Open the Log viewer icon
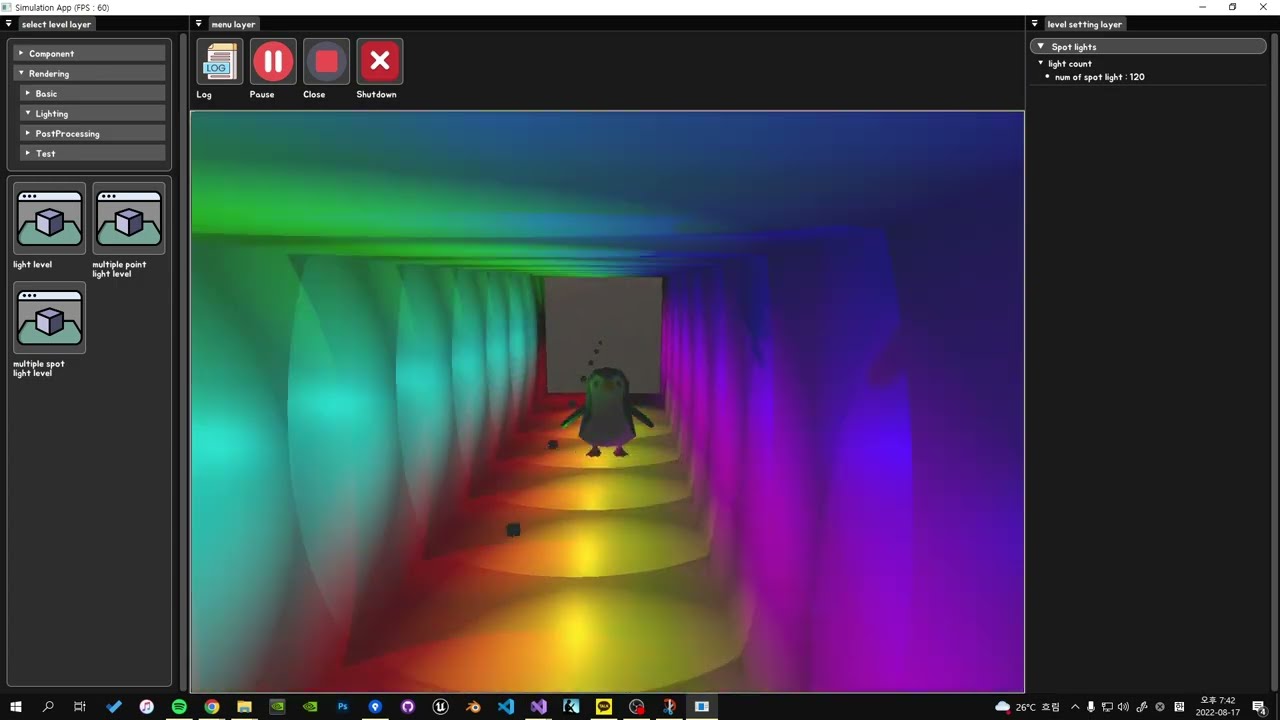 tap(219, 62)
